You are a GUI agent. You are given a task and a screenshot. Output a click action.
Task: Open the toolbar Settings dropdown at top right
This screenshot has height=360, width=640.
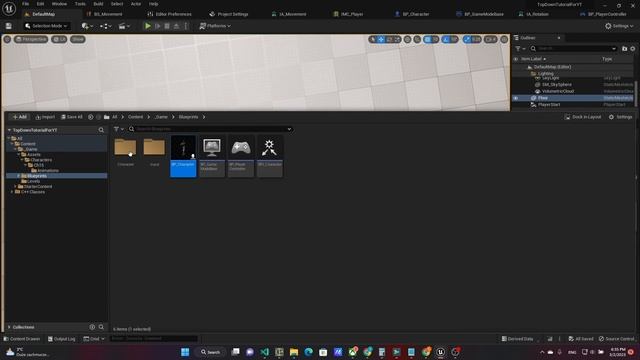coord(619,26)
